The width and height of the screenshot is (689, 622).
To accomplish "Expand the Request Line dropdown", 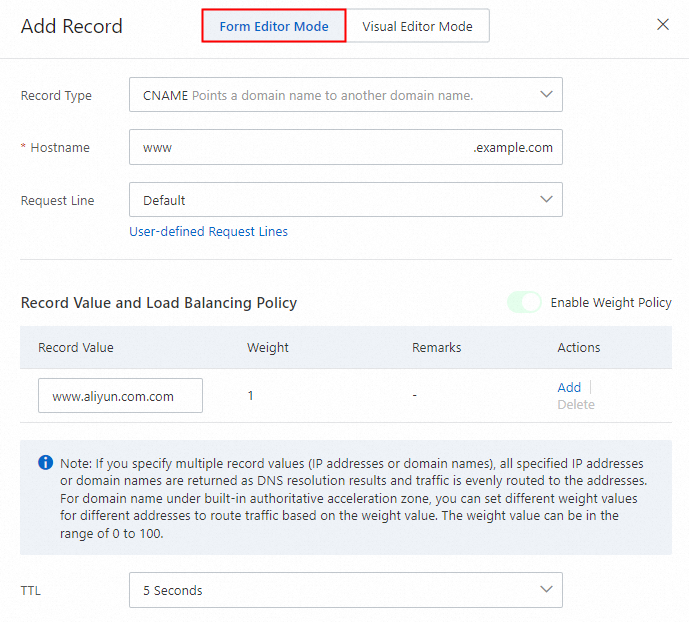I will [345, 200].
